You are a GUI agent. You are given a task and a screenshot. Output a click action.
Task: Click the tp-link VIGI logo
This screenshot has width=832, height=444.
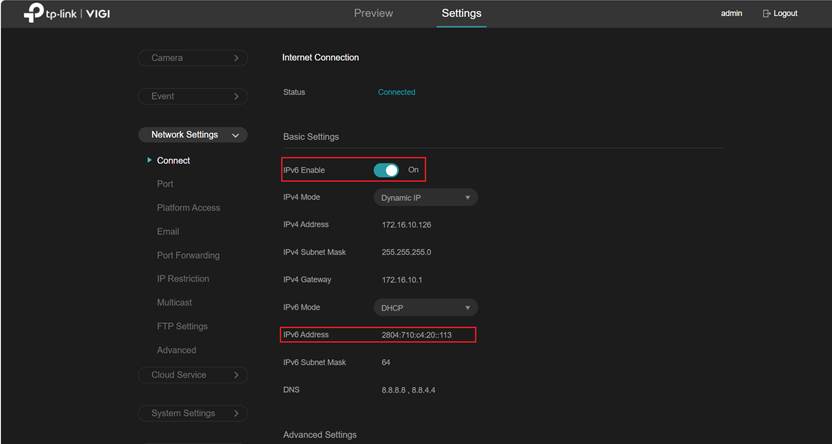coord(67,14)
